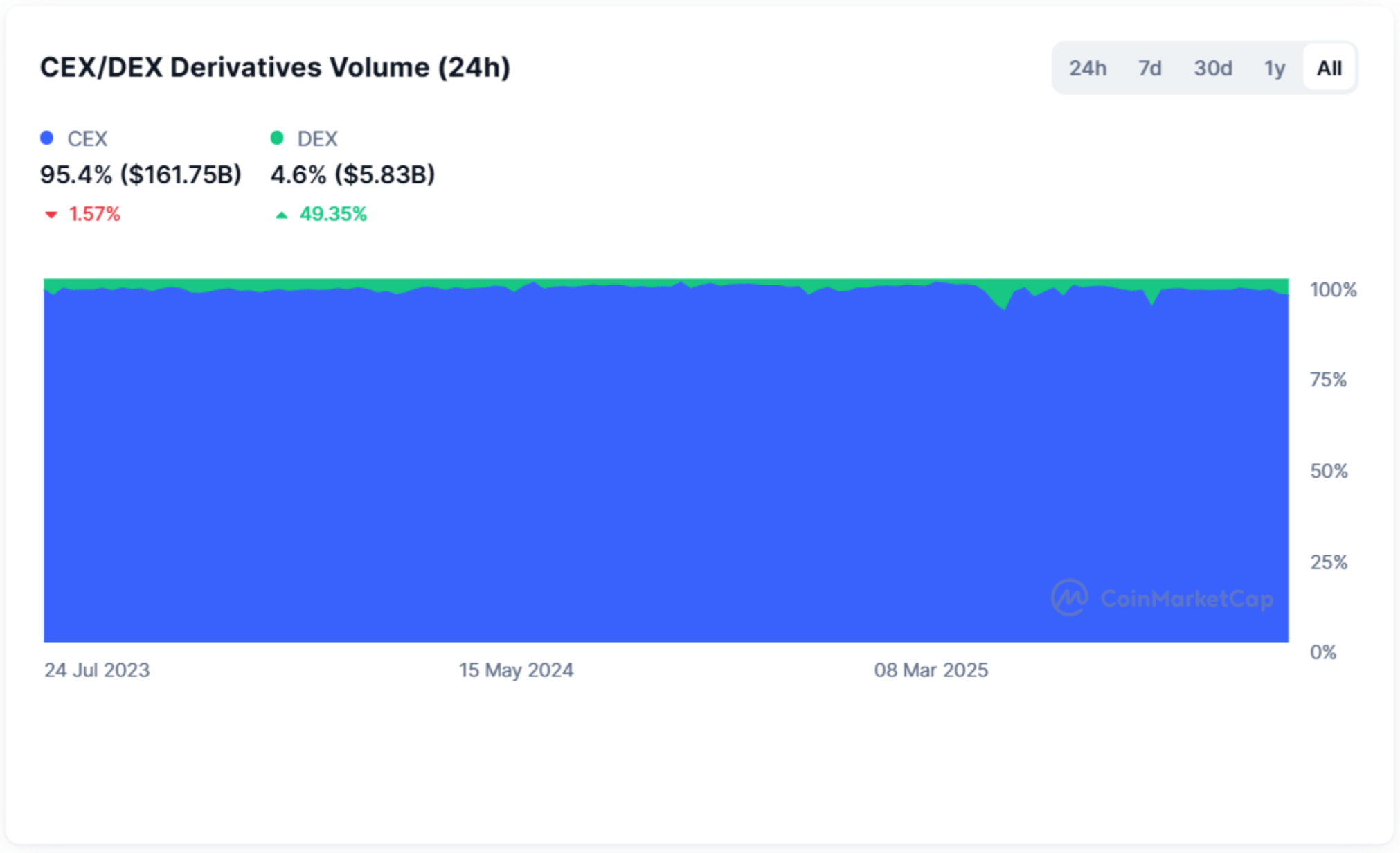The image size is (1400, 853).
Task: Select the 24h time range tab
Action: pyautogui.click(x=1087, y=68)
